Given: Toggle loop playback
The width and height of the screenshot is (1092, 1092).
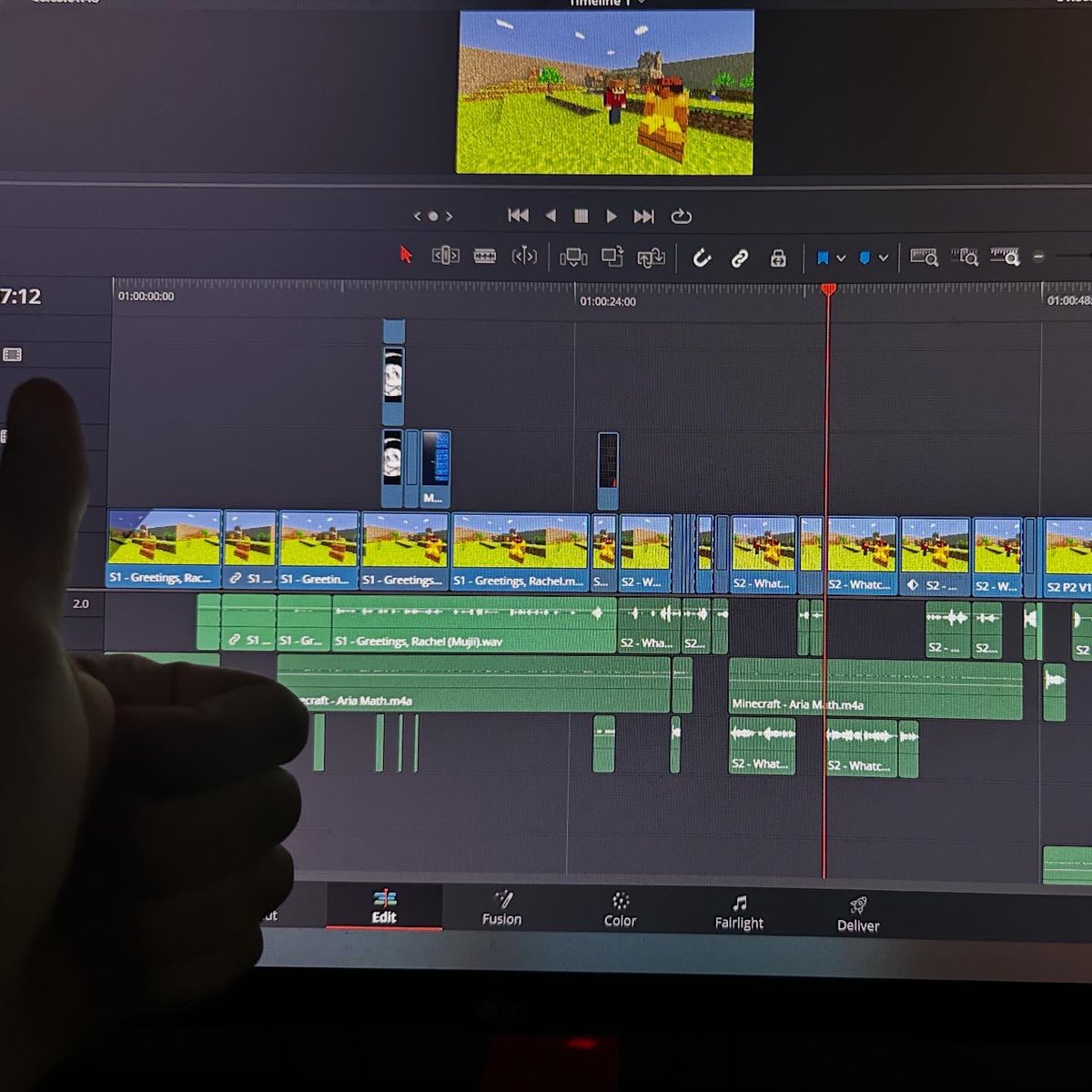Looking at the screenshot, I should click(x=682, y=216).
